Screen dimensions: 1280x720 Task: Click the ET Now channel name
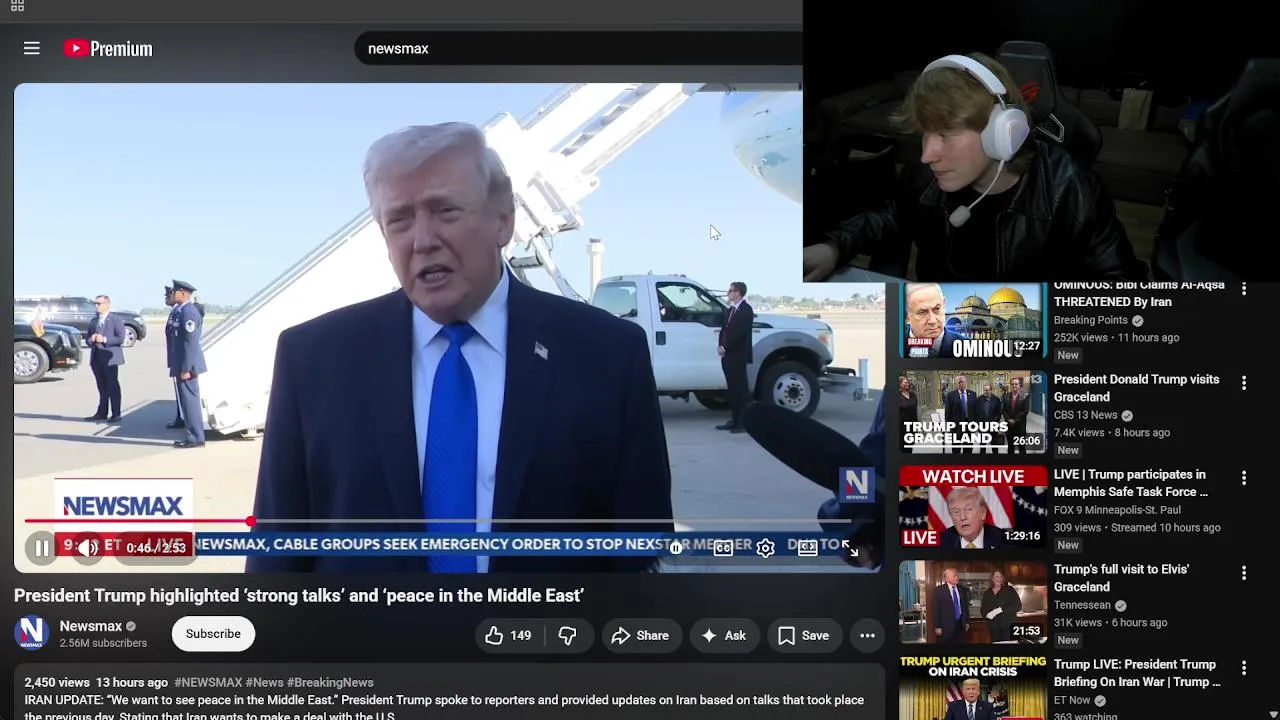click(x=1072, y=700)
